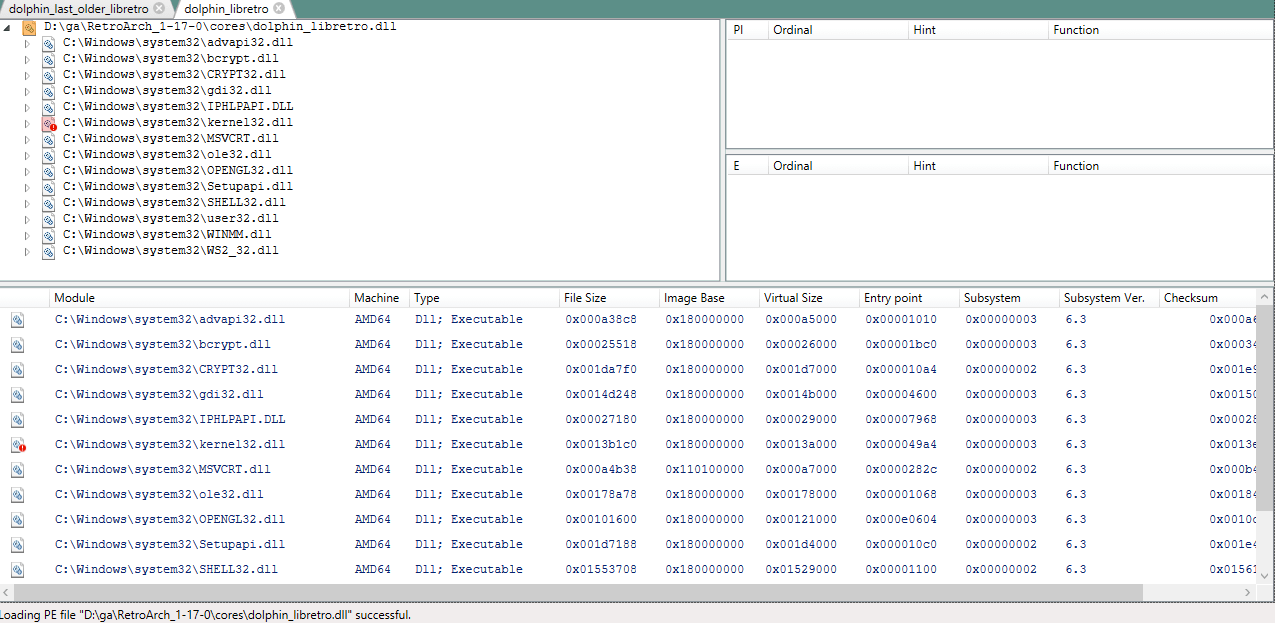Screen dimensions: 1275x623
Task: Select the CRYPT32.dll item in tree
Action: [174, 75]
